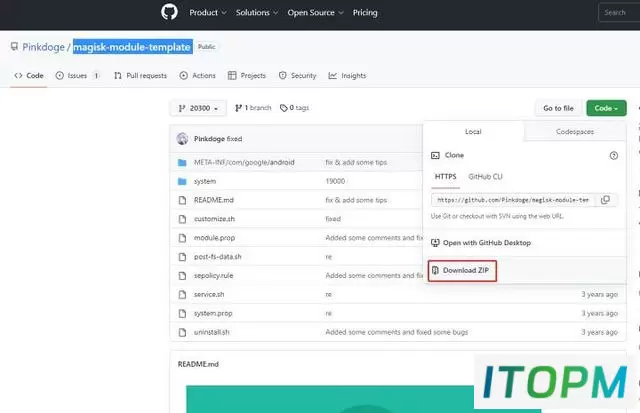Open the 'fixed' latest commit message
This screenshot has width=640, height=413.
(x=235, y=139)
